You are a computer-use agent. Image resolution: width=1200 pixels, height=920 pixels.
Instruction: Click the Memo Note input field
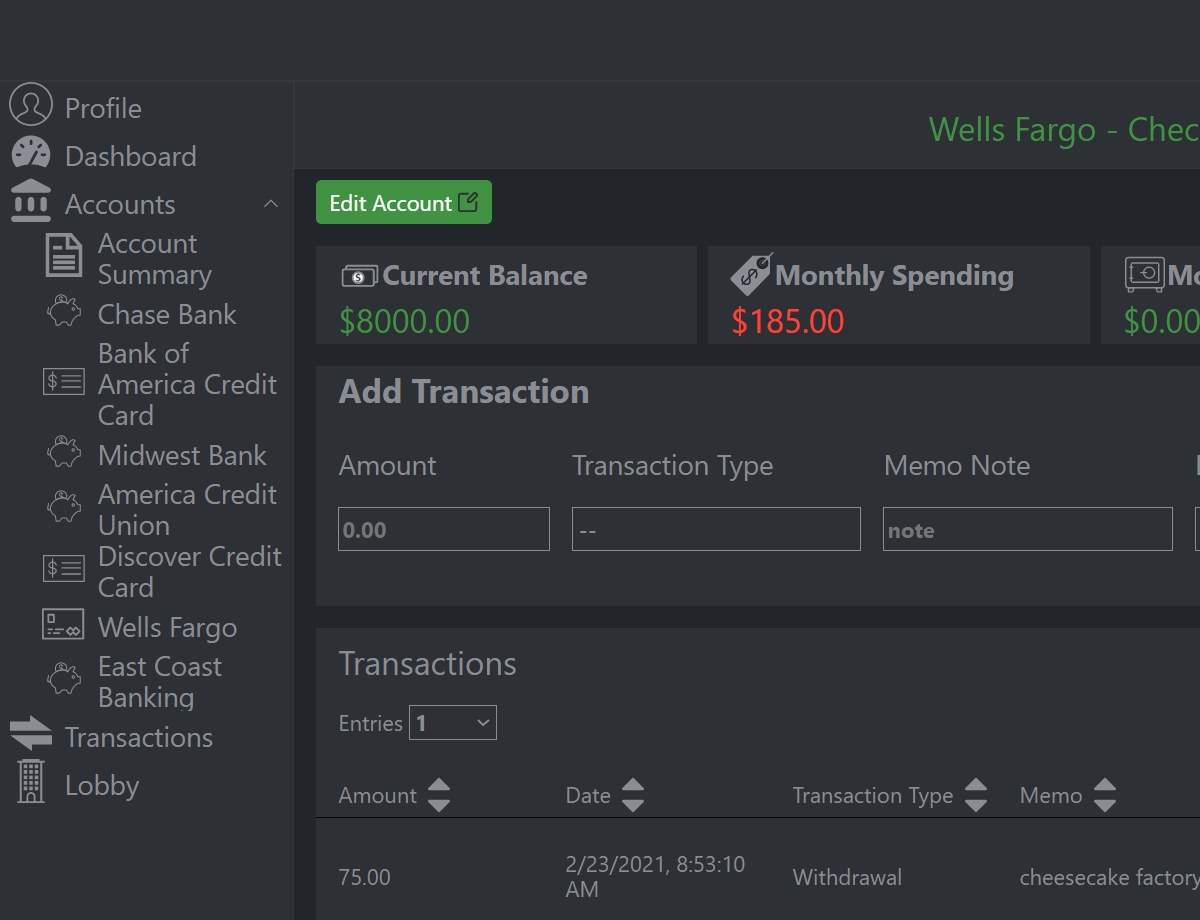point(1028,529)
